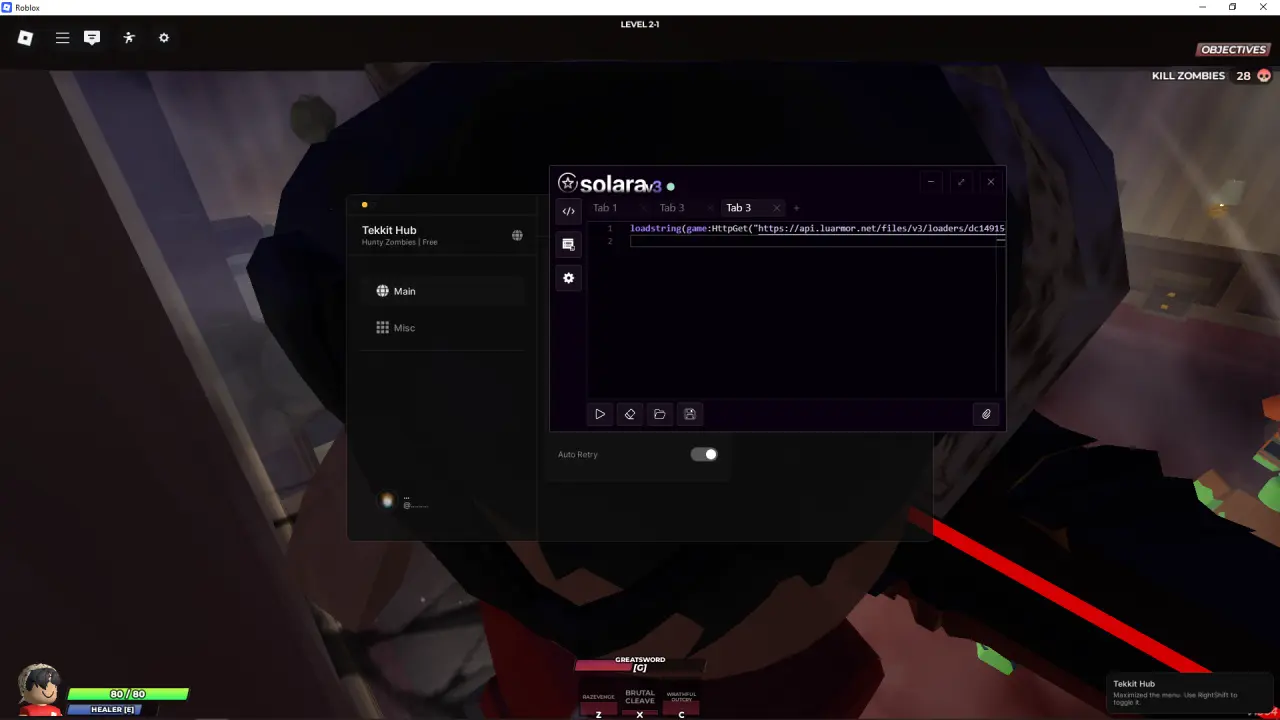Minimize the Roblox window
Image resolution: width=1280 pixels, height=720 pixels.
click(x=1202, y=7)
